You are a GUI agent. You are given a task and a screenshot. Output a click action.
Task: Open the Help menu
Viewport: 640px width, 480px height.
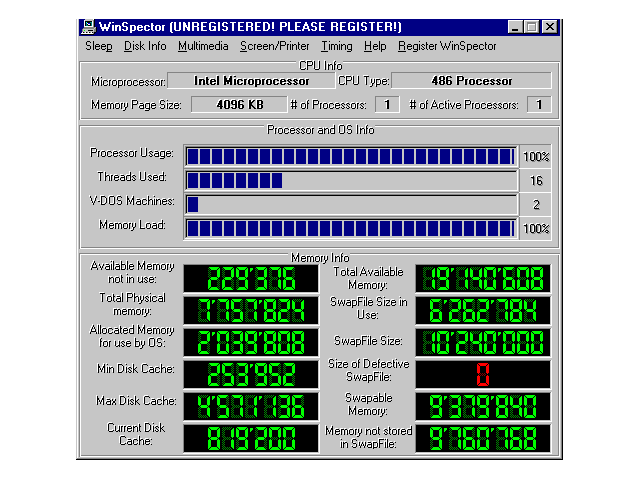[x=375, y=46]
